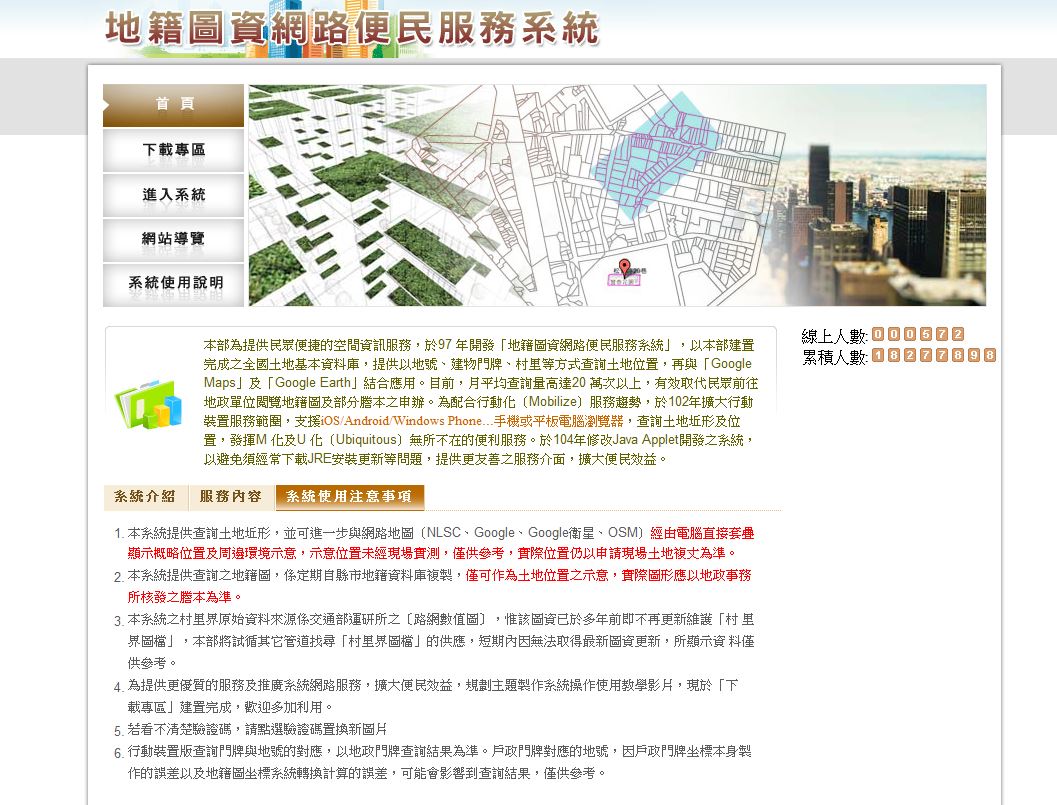This screenshot has height=805, width=1057.
Task: Click note 4 about 教學影片 in 下載專區
Action: (x=433, y=696)
